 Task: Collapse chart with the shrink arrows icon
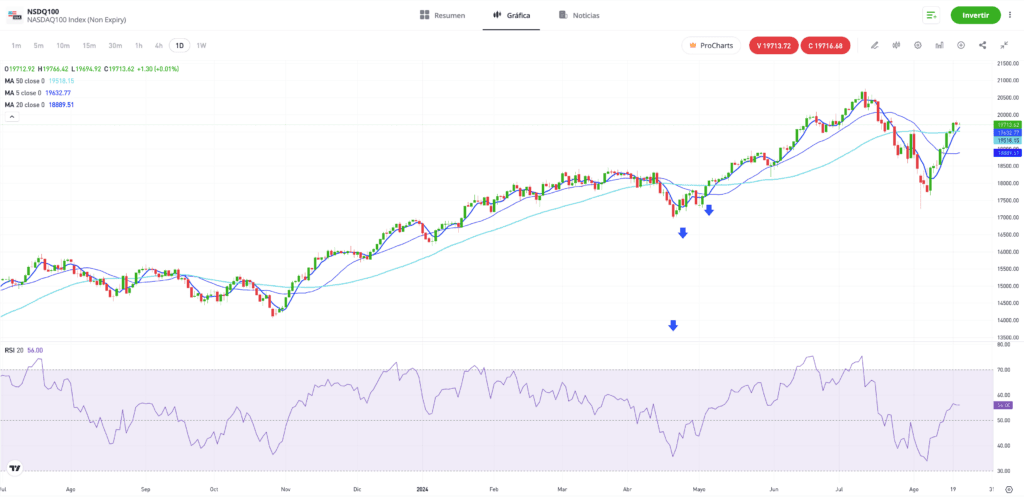click(x=1004, y=45)
